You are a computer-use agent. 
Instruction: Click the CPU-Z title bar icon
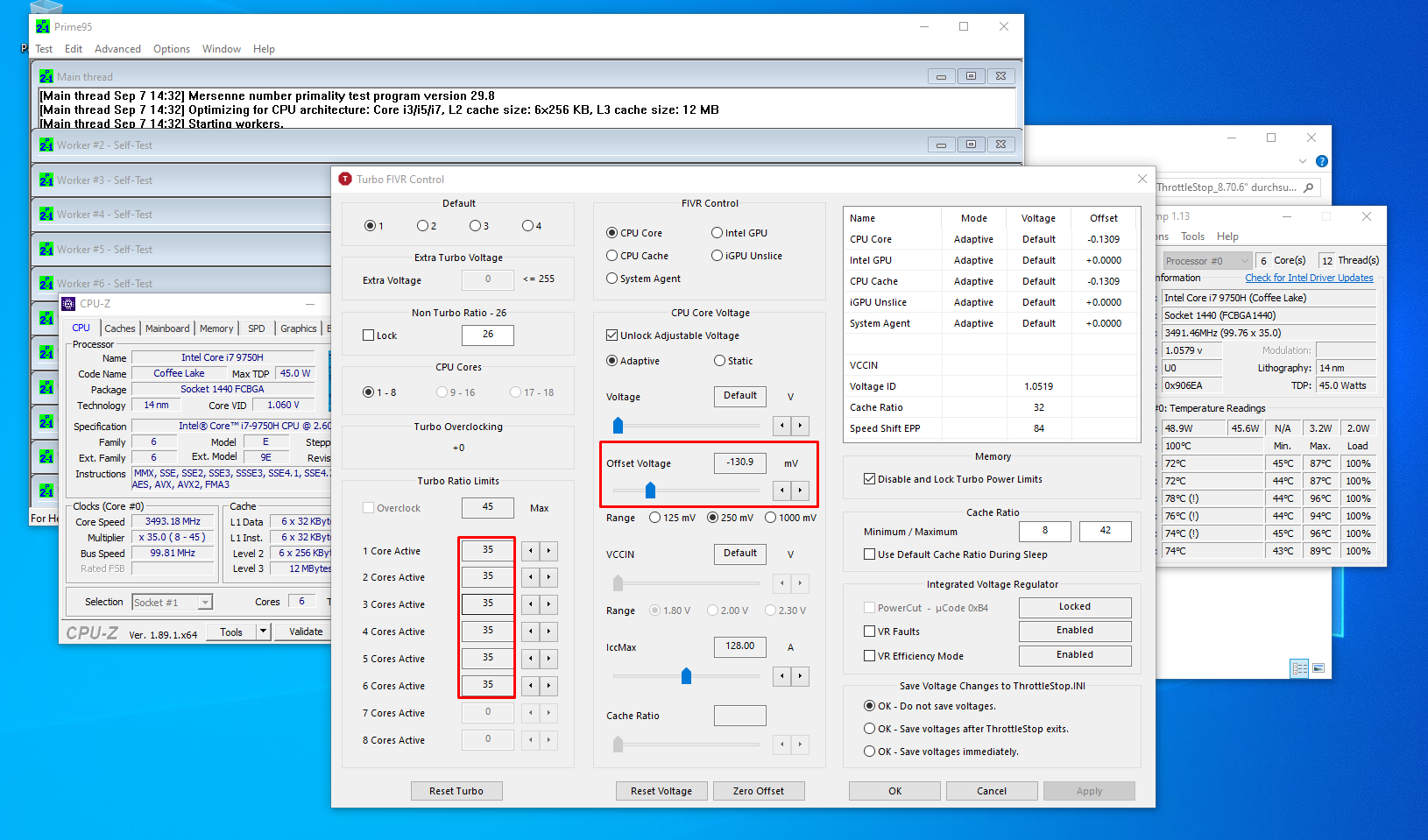click(x=68, y=304)
